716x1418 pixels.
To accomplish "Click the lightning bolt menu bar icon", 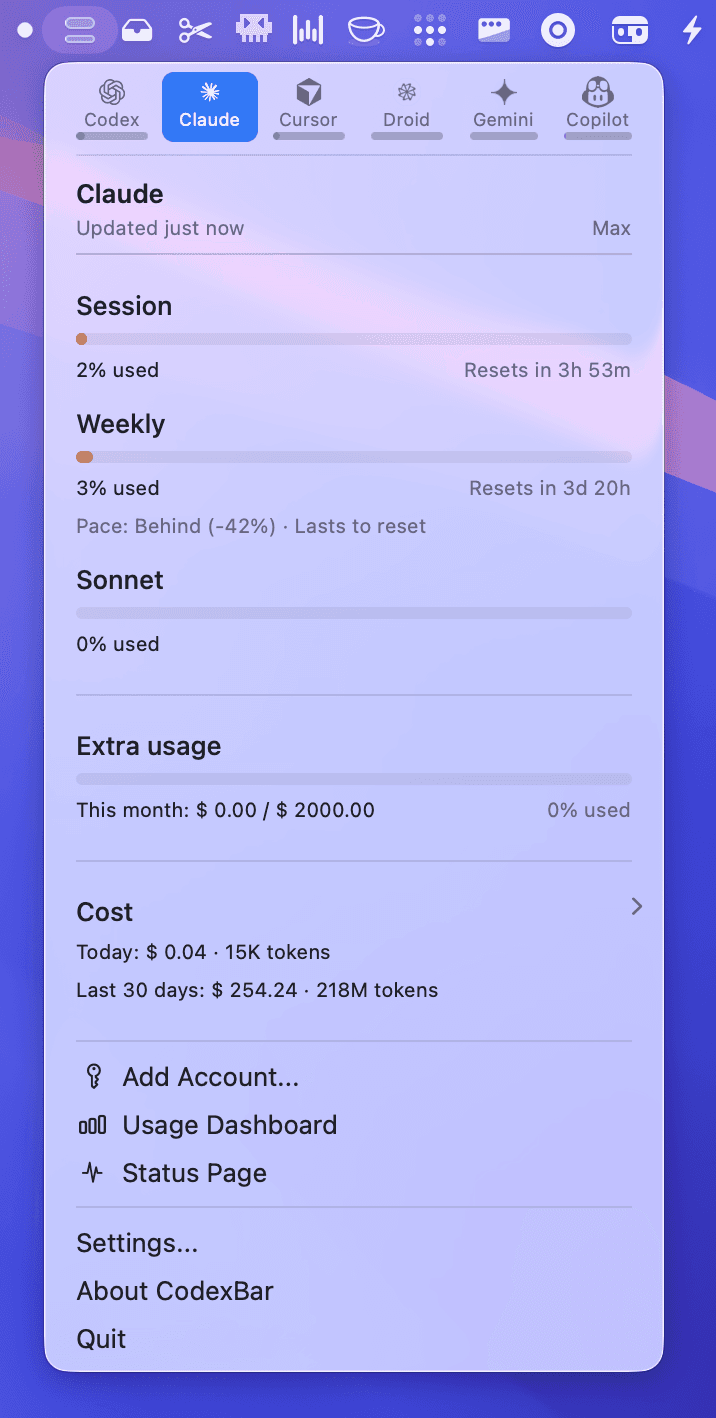I will tap(692, 29).
